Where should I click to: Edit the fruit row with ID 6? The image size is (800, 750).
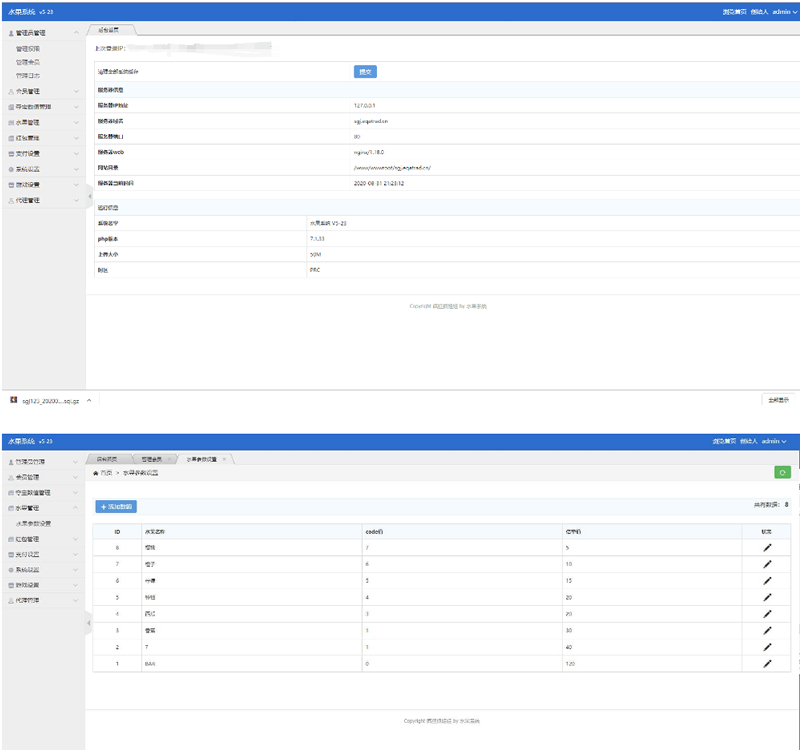[767, 580]
